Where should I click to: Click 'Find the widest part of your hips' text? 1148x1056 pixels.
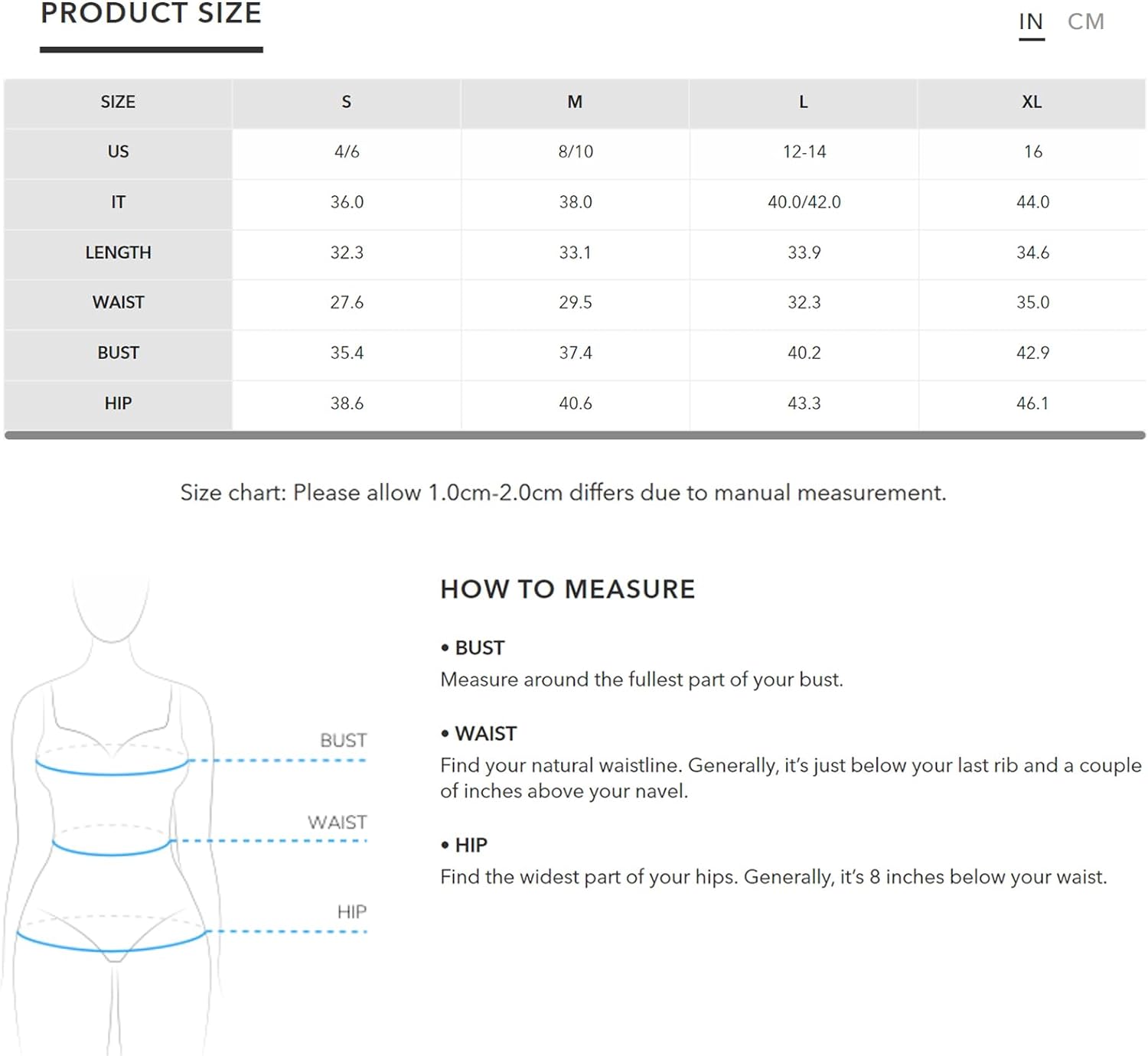774,877
